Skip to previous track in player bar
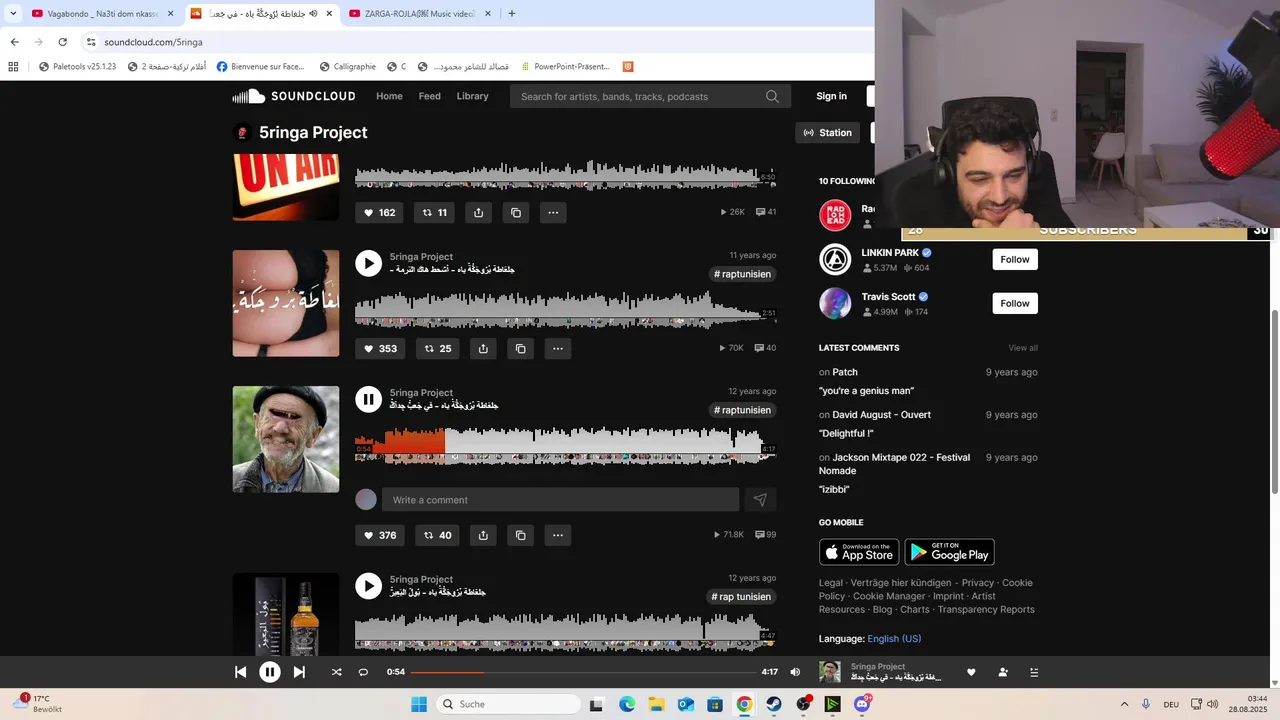 coord(240,672)
